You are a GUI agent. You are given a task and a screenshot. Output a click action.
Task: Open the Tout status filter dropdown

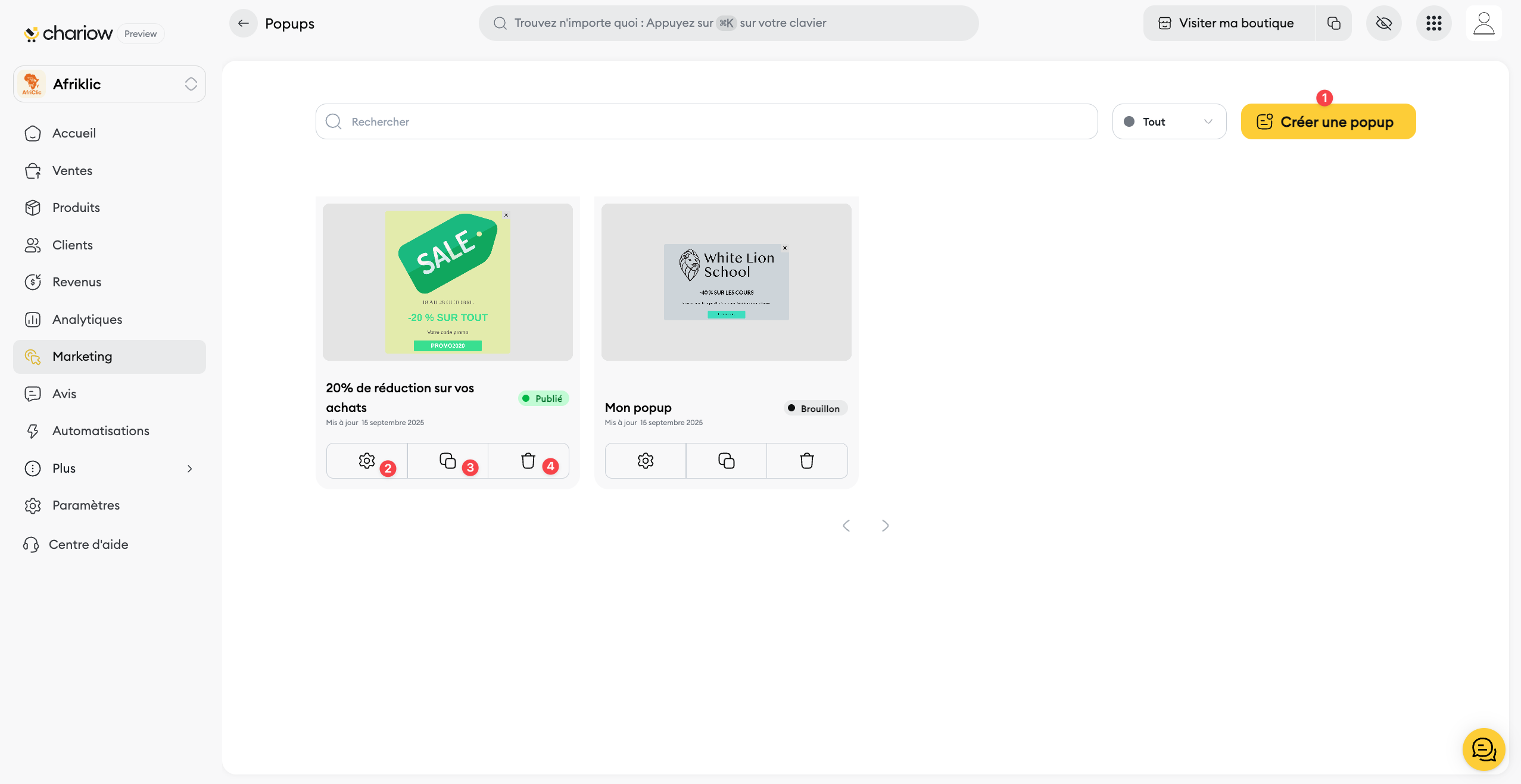click(1168, 121)
